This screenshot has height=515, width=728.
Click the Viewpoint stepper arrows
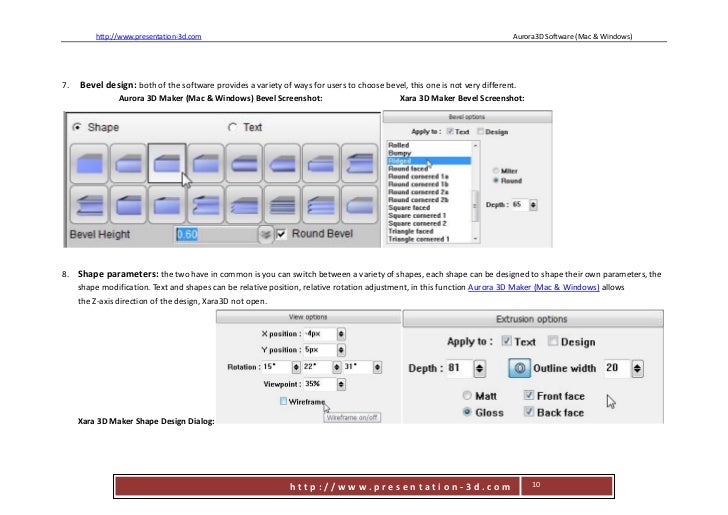(341, 384)
